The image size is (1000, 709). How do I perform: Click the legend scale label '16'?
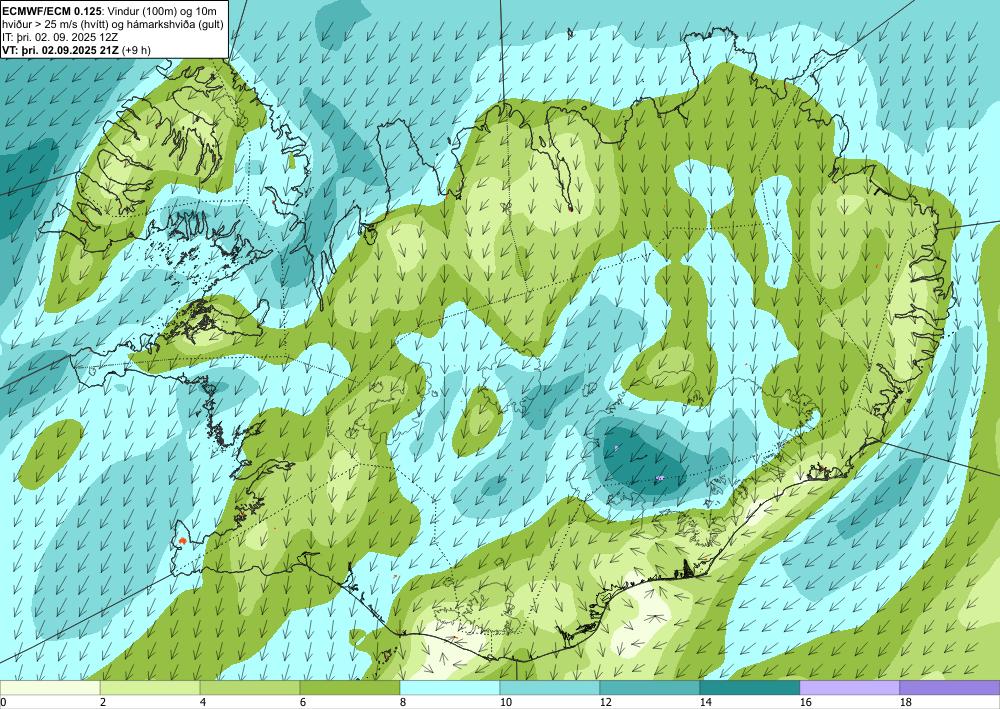tap(806, 703)
